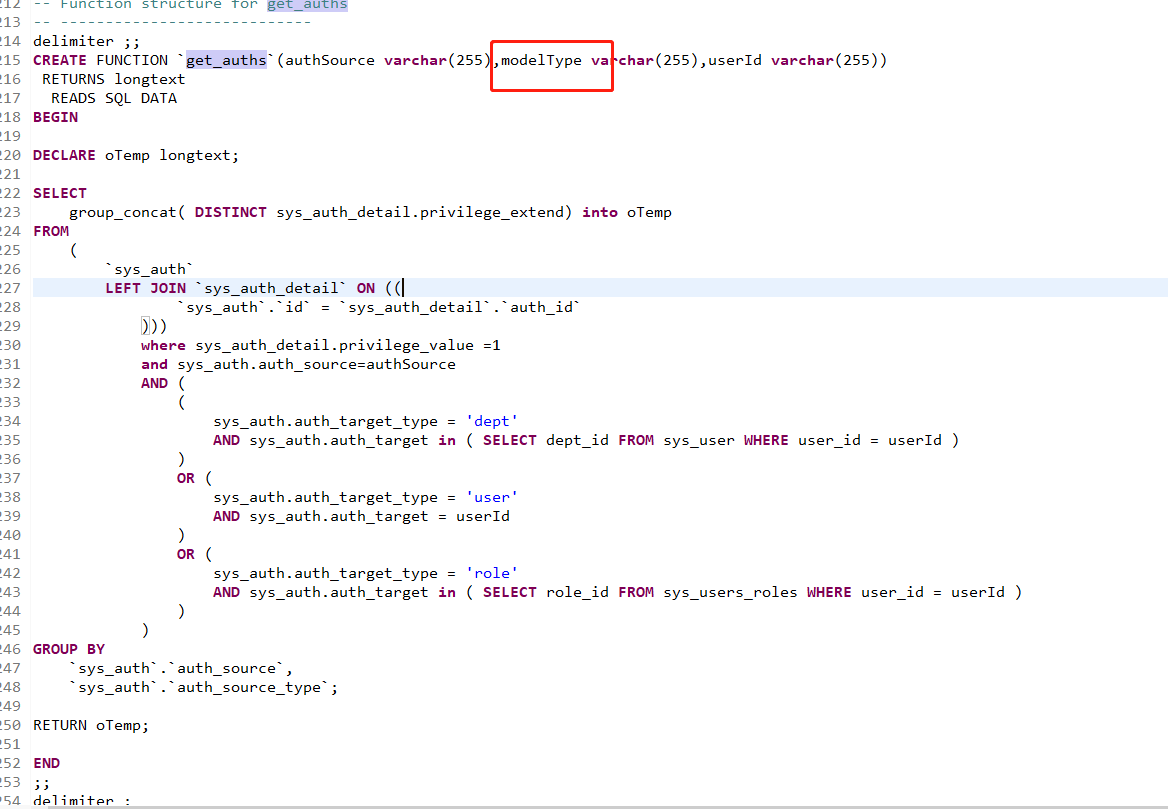Click the OR before the 'role' condition
Image resolution: width=1168 pixels, height=809 pixels.
coord(185,554)
